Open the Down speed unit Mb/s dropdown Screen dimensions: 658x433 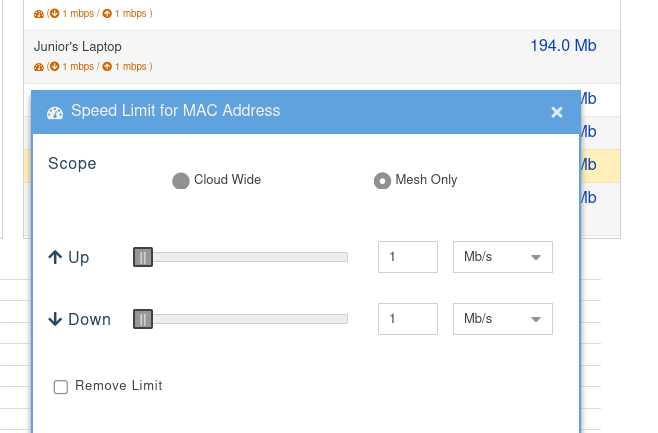tap(503, 320)
